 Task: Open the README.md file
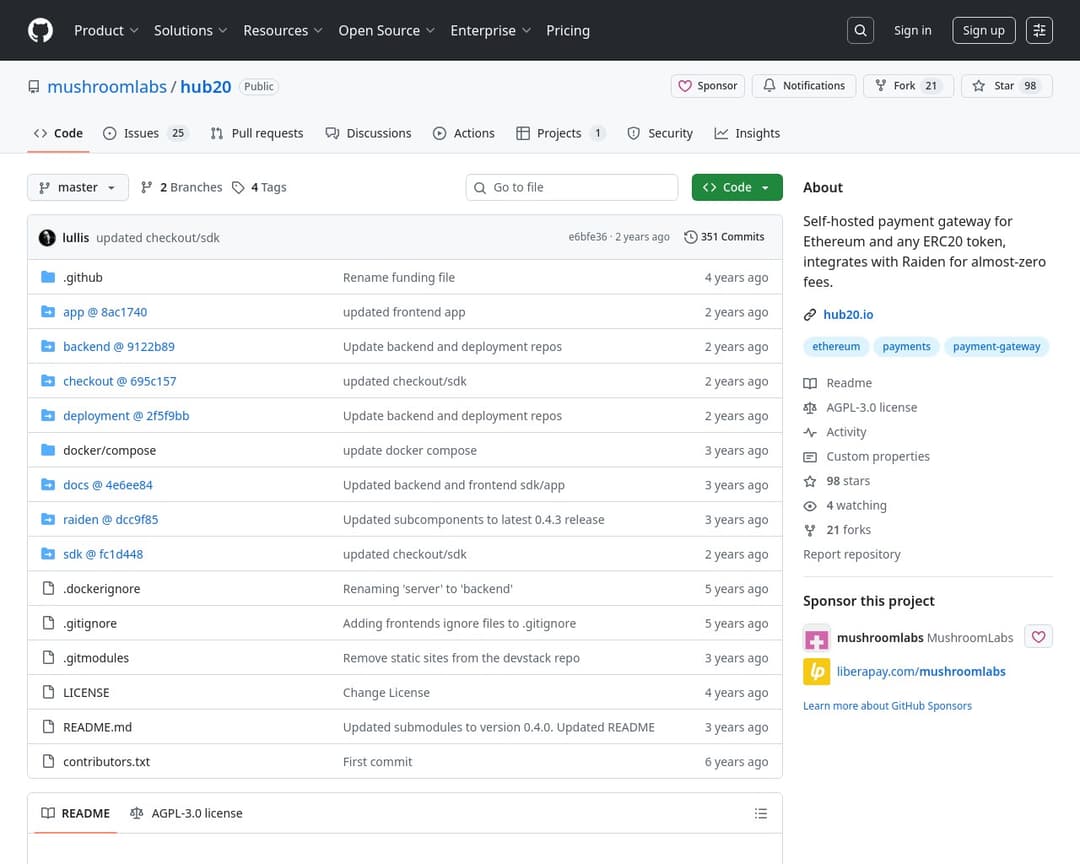point(97,727)
